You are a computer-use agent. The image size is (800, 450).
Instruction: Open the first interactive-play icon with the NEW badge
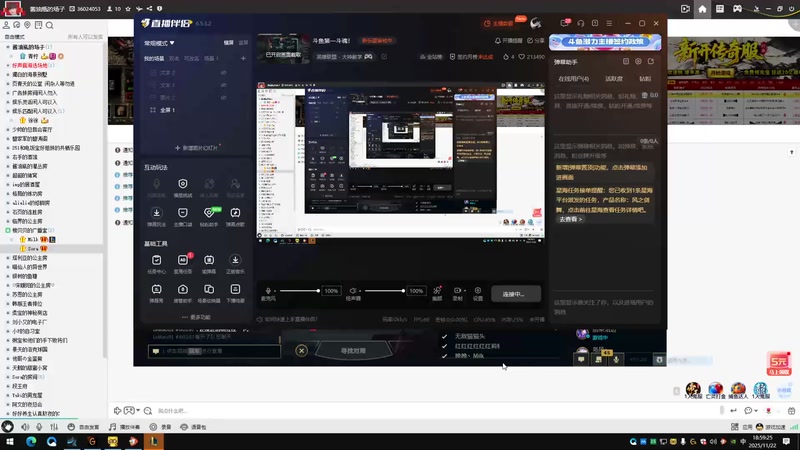(x=209, y=213)
